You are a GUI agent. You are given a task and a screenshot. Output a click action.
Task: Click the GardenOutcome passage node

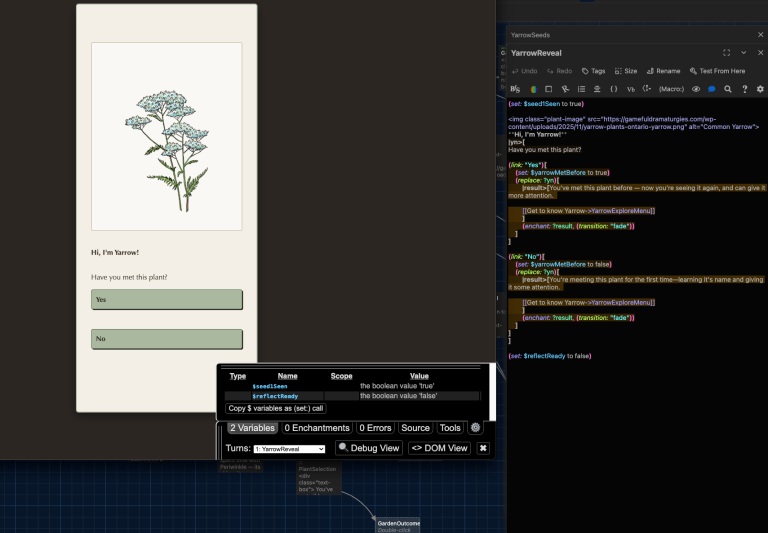(x=399, y=525)
